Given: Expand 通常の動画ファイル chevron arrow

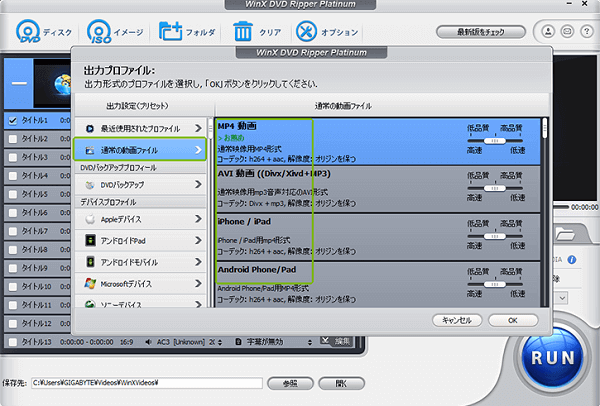Looking at the screenshot, I should click(198, 150).
